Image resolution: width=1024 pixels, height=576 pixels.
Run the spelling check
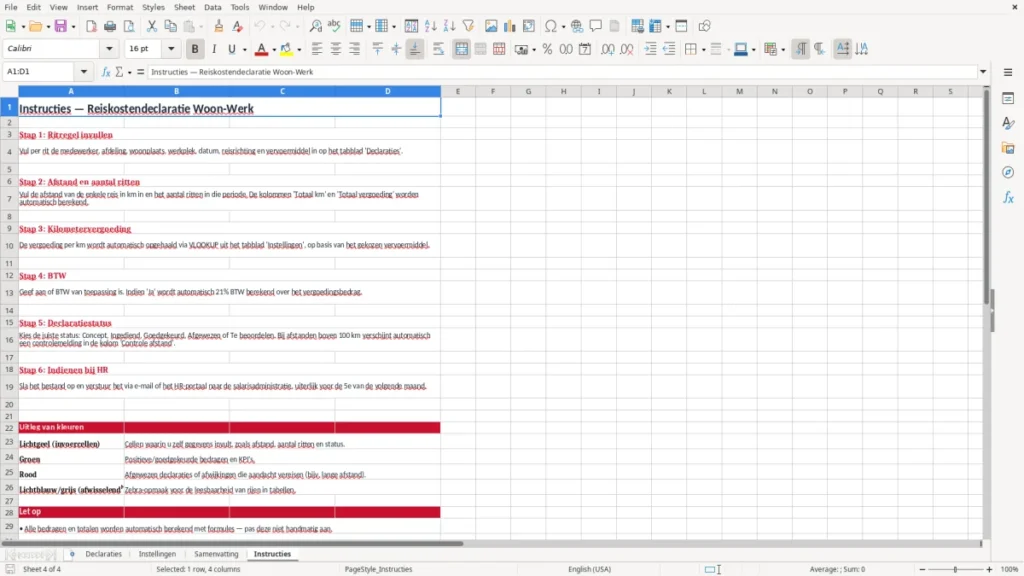pos(334,26)
